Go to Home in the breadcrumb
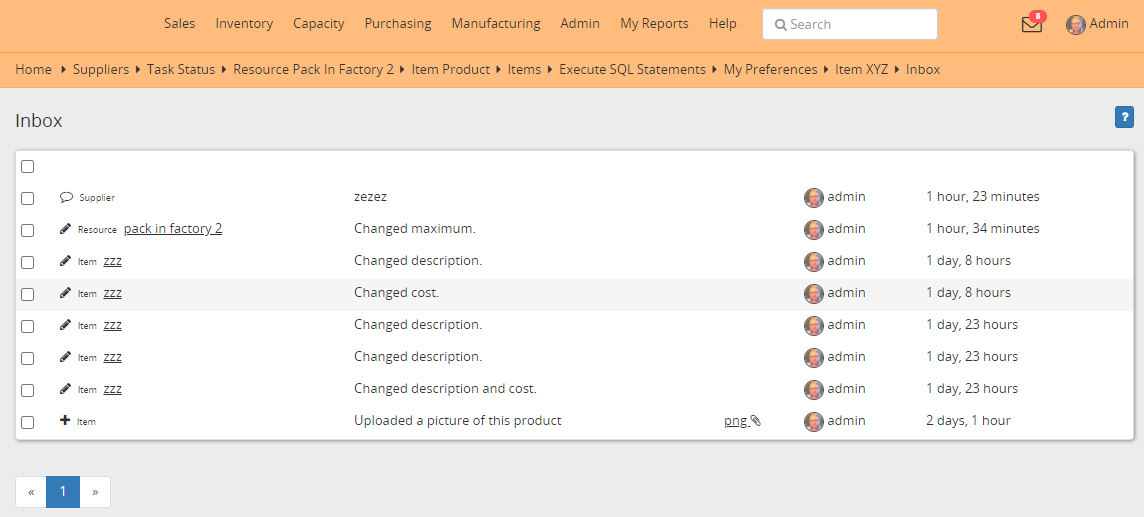The height and width of the screenshot is (517, 1144). 33,70
